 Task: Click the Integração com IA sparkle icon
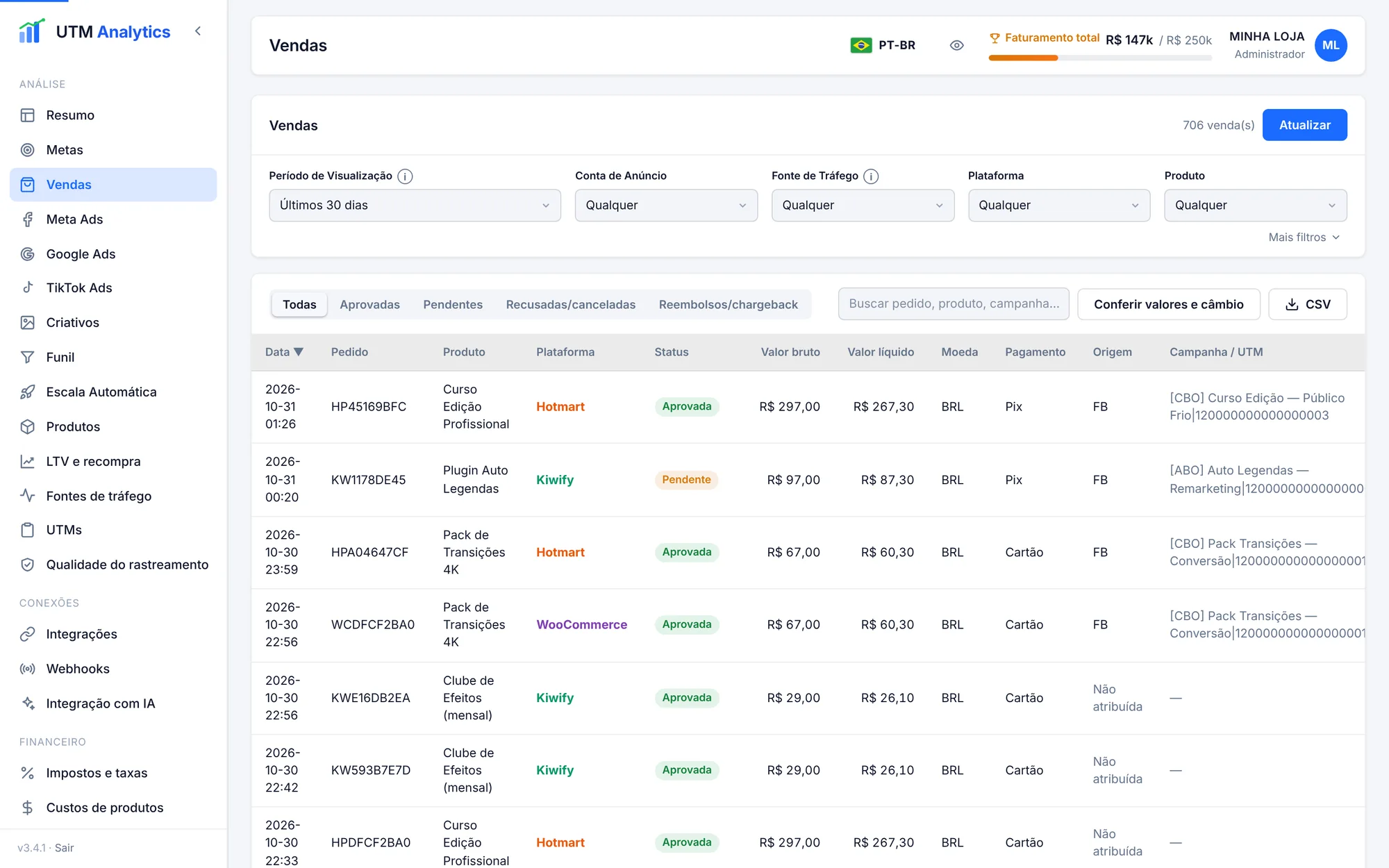tap(28, 703)
